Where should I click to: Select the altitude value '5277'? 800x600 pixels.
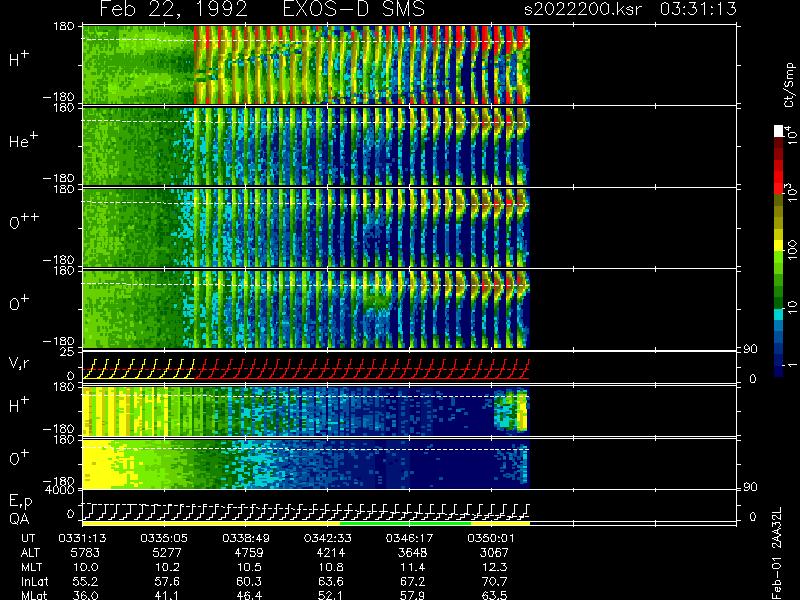point(167,553)
